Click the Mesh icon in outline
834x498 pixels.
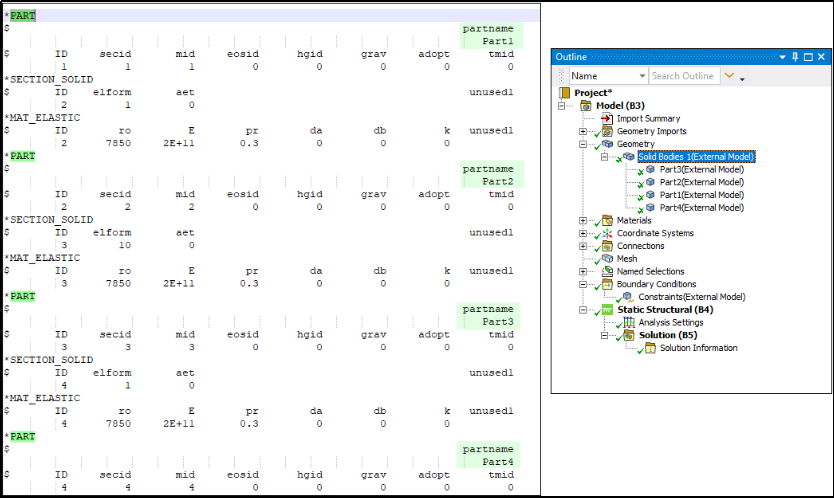click(x=607, y=259)
